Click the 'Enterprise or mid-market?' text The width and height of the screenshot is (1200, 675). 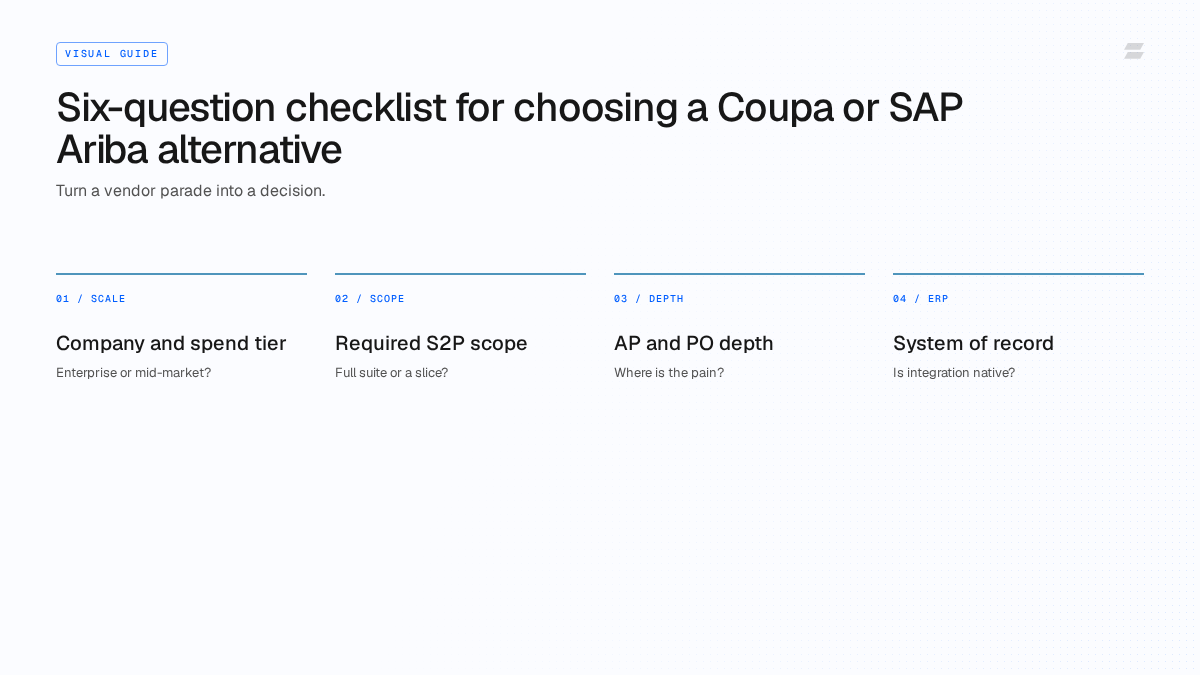(x=134, y=373)
